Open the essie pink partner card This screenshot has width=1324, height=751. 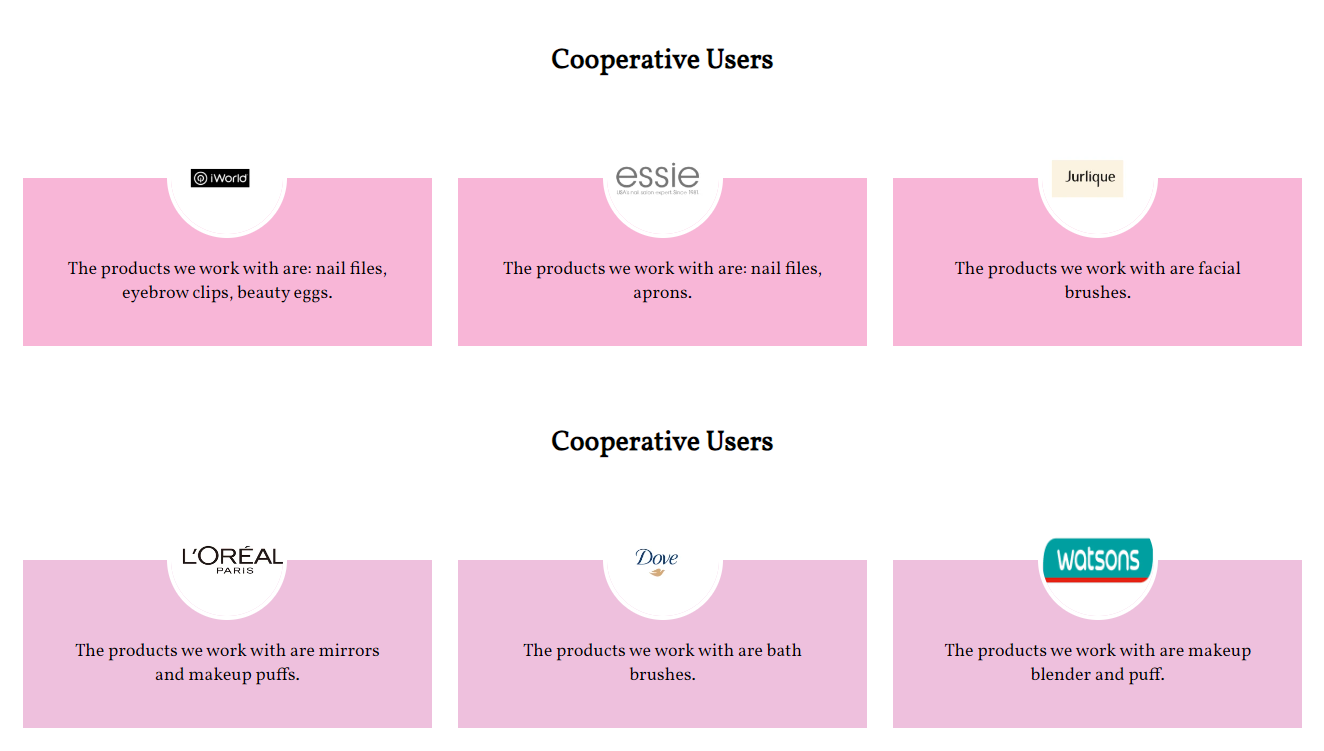pos(662,262)
